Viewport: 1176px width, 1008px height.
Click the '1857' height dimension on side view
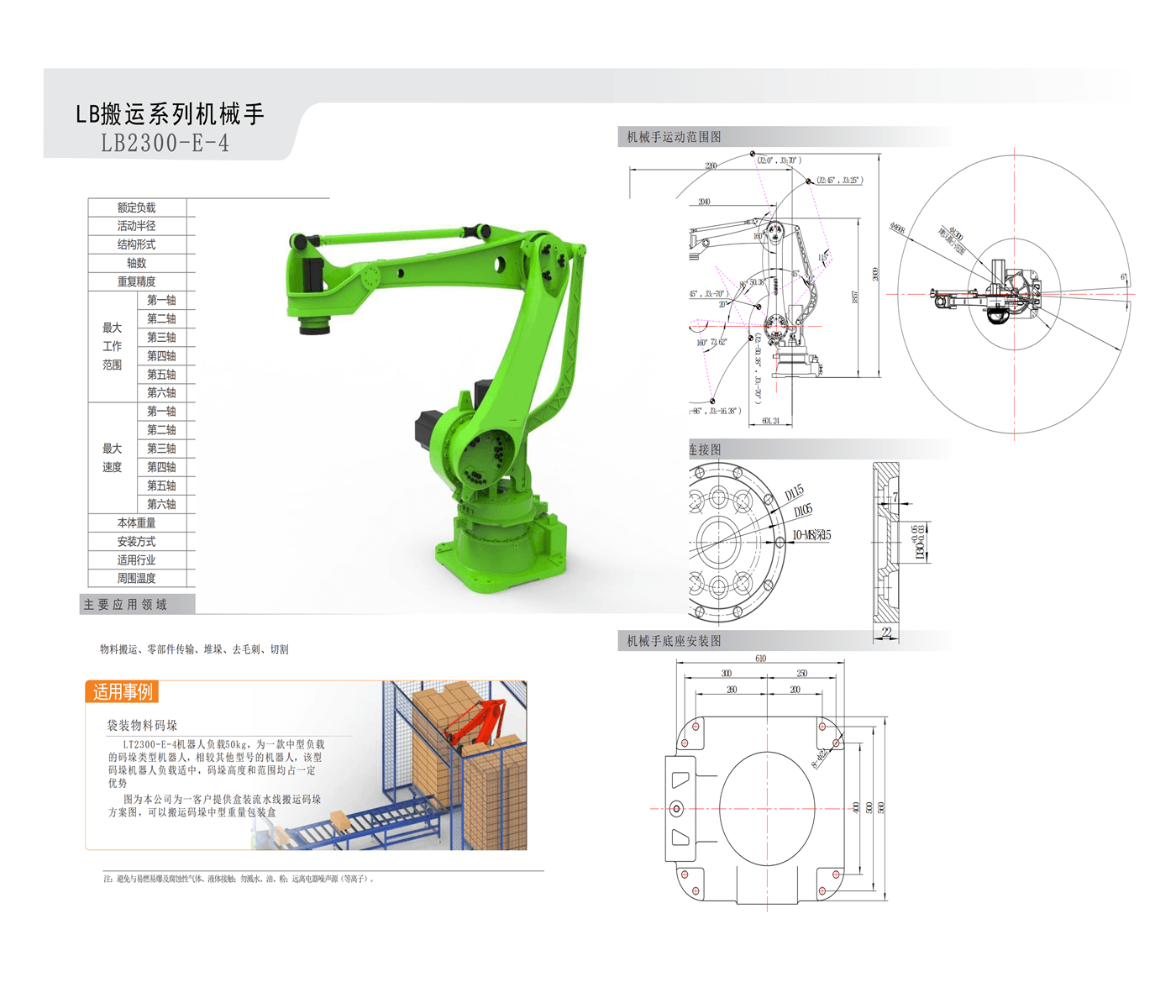pos(855,297)
